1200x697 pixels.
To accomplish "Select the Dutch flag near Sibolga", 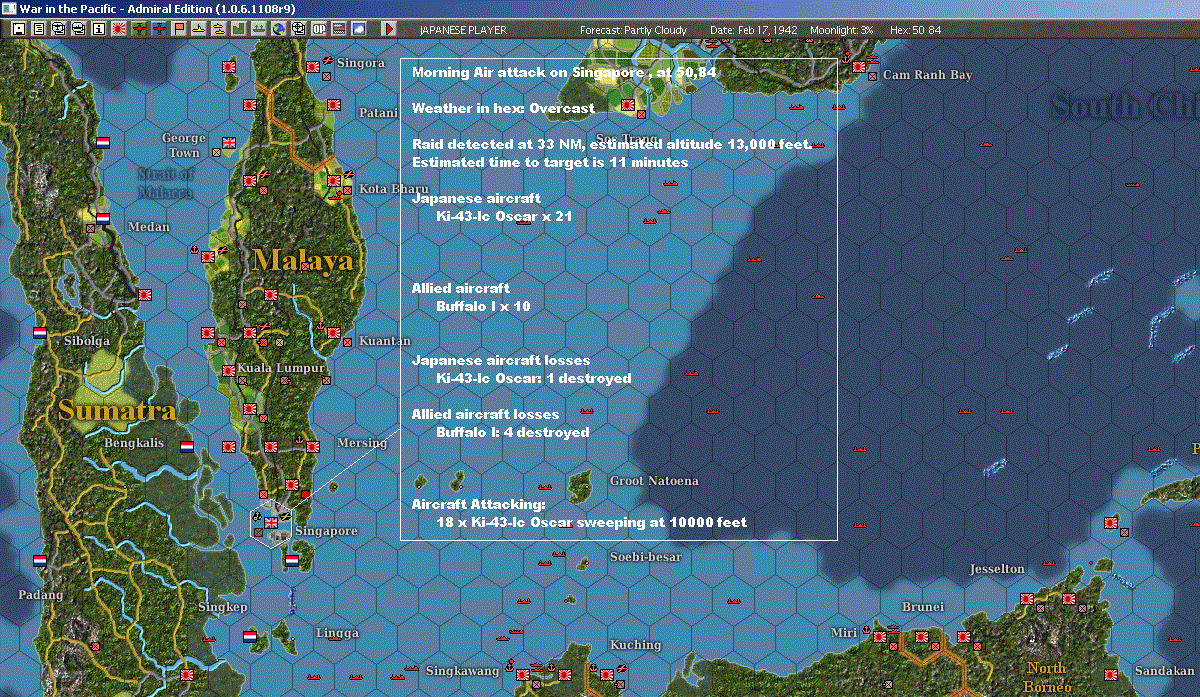I will [40, 332].
